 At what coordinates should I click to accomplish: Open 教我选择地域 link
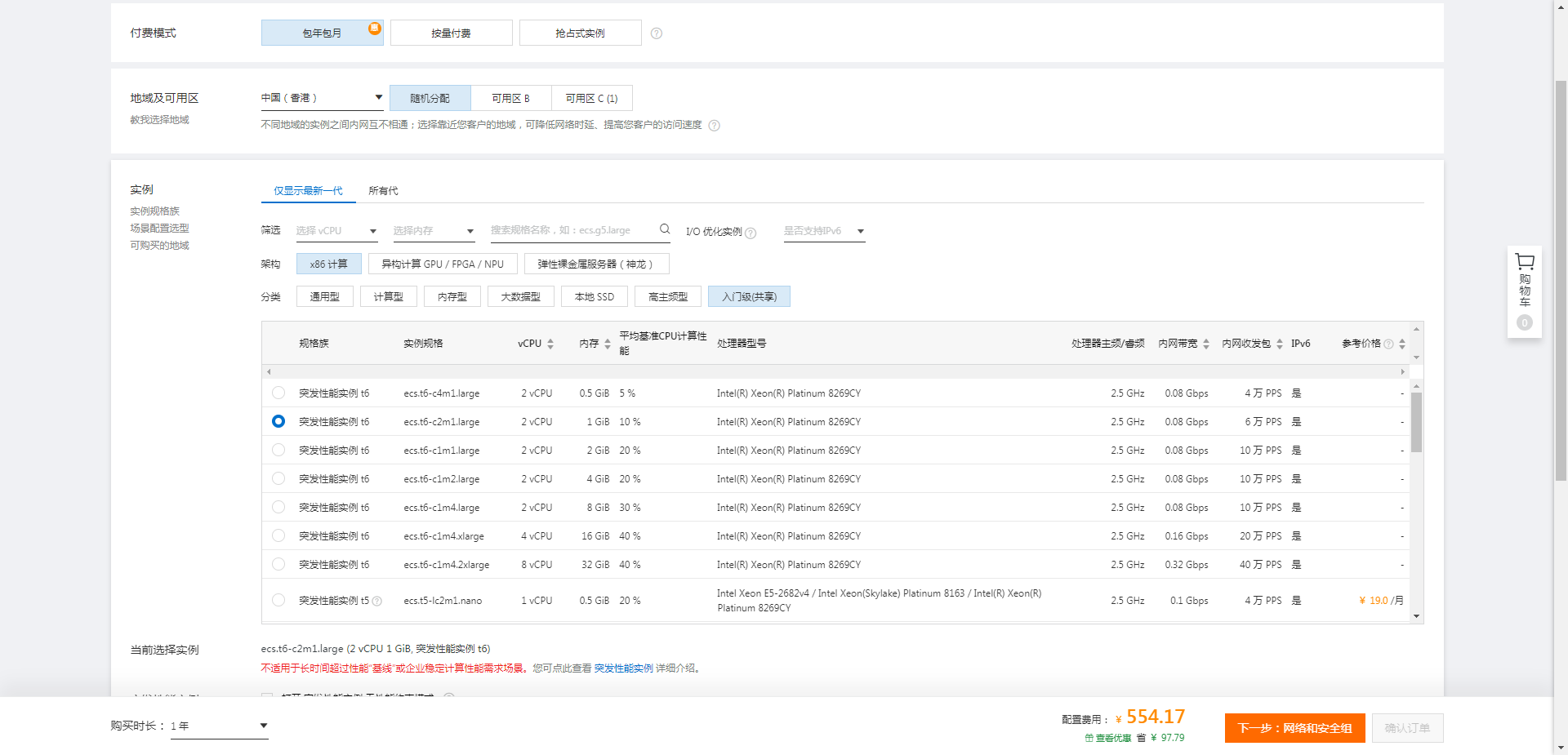tap(159, 120)
